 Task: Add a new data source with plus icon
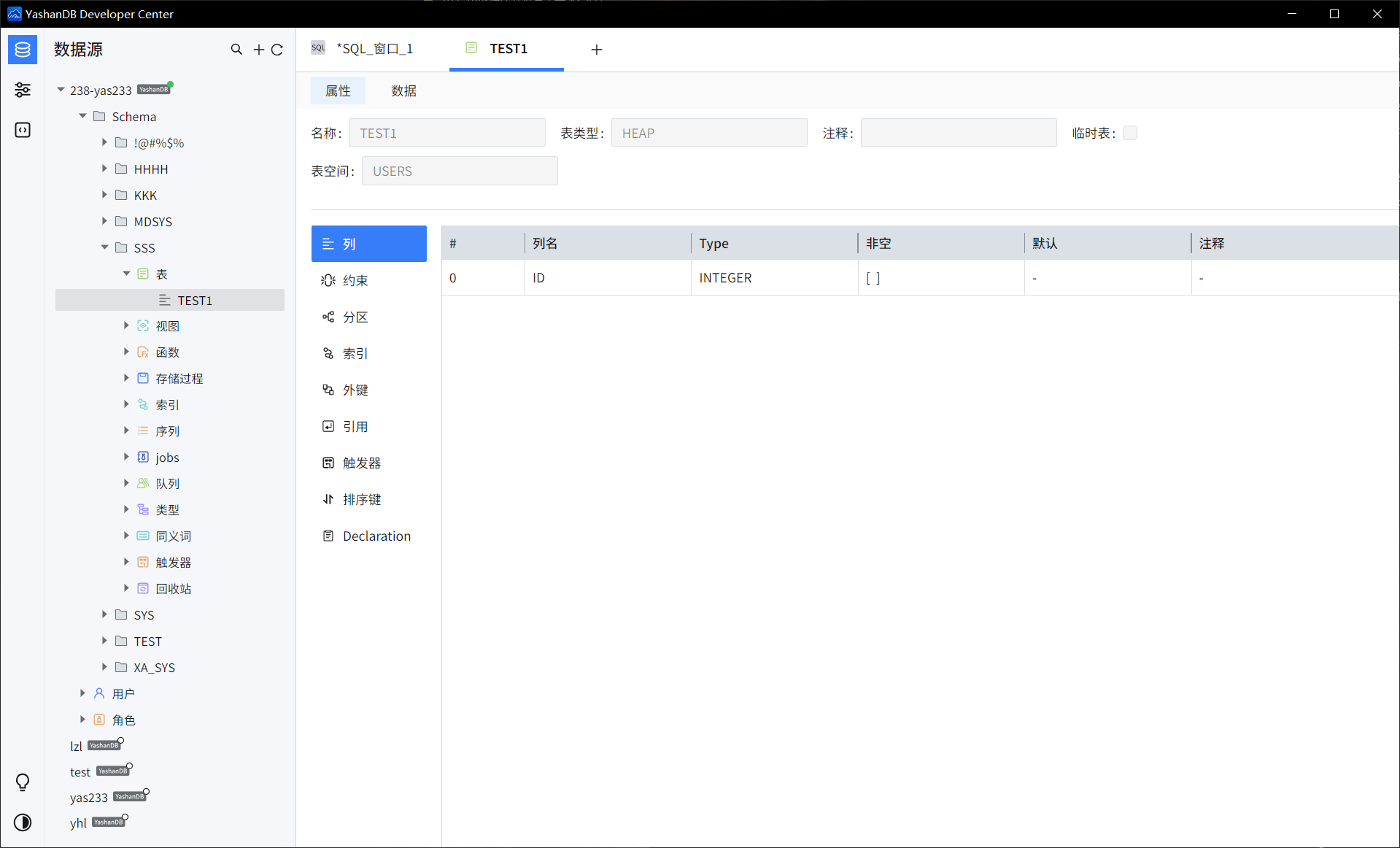(x=258, y=50)
